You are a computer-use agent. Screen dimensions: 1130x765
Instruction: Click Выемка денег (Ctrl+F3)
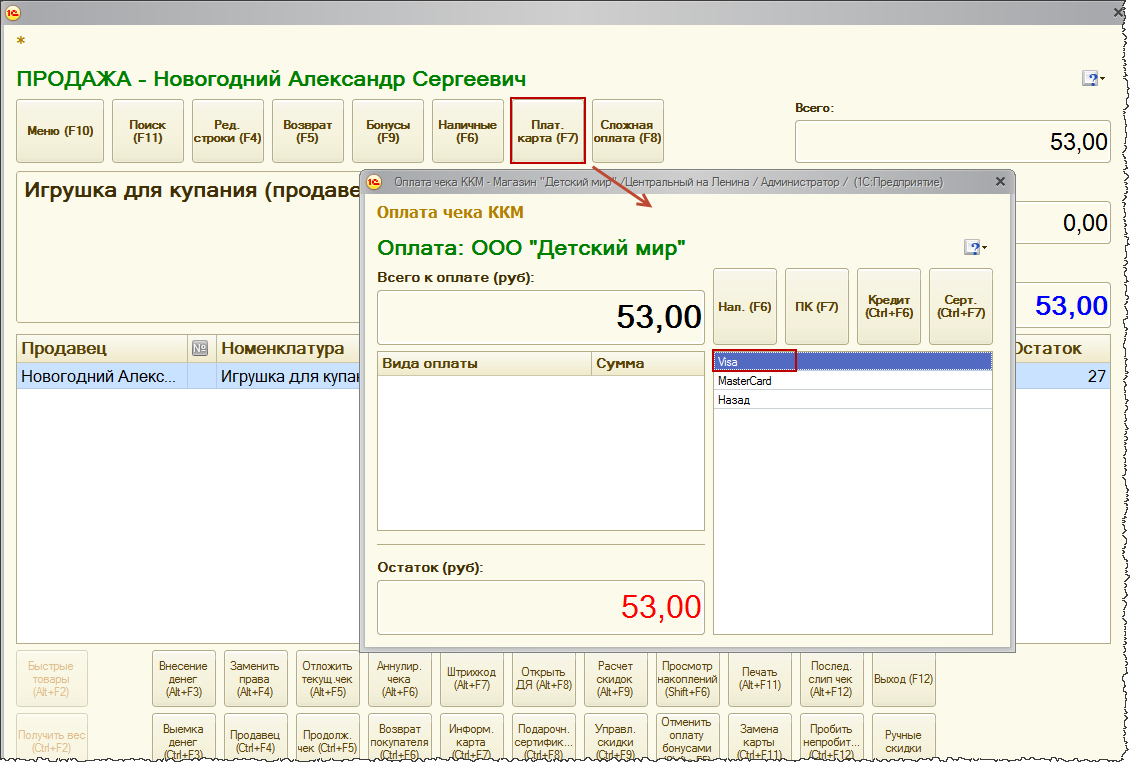(183, 738)
